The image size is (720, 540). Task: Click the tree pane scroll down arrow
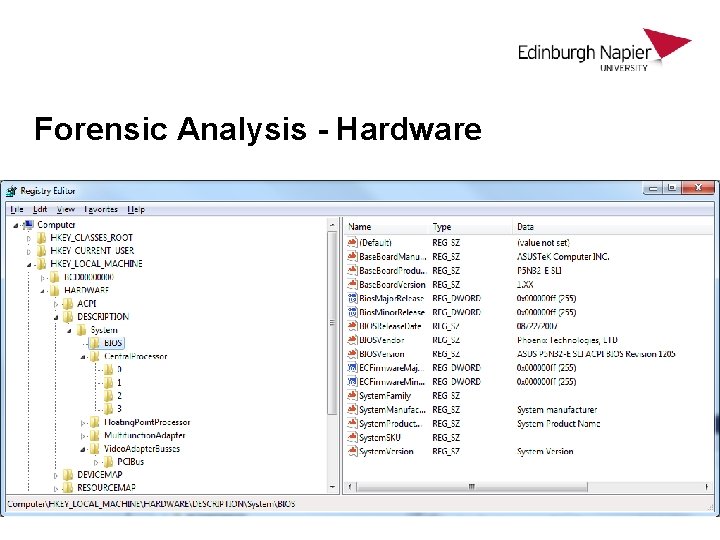coord(332,487)
